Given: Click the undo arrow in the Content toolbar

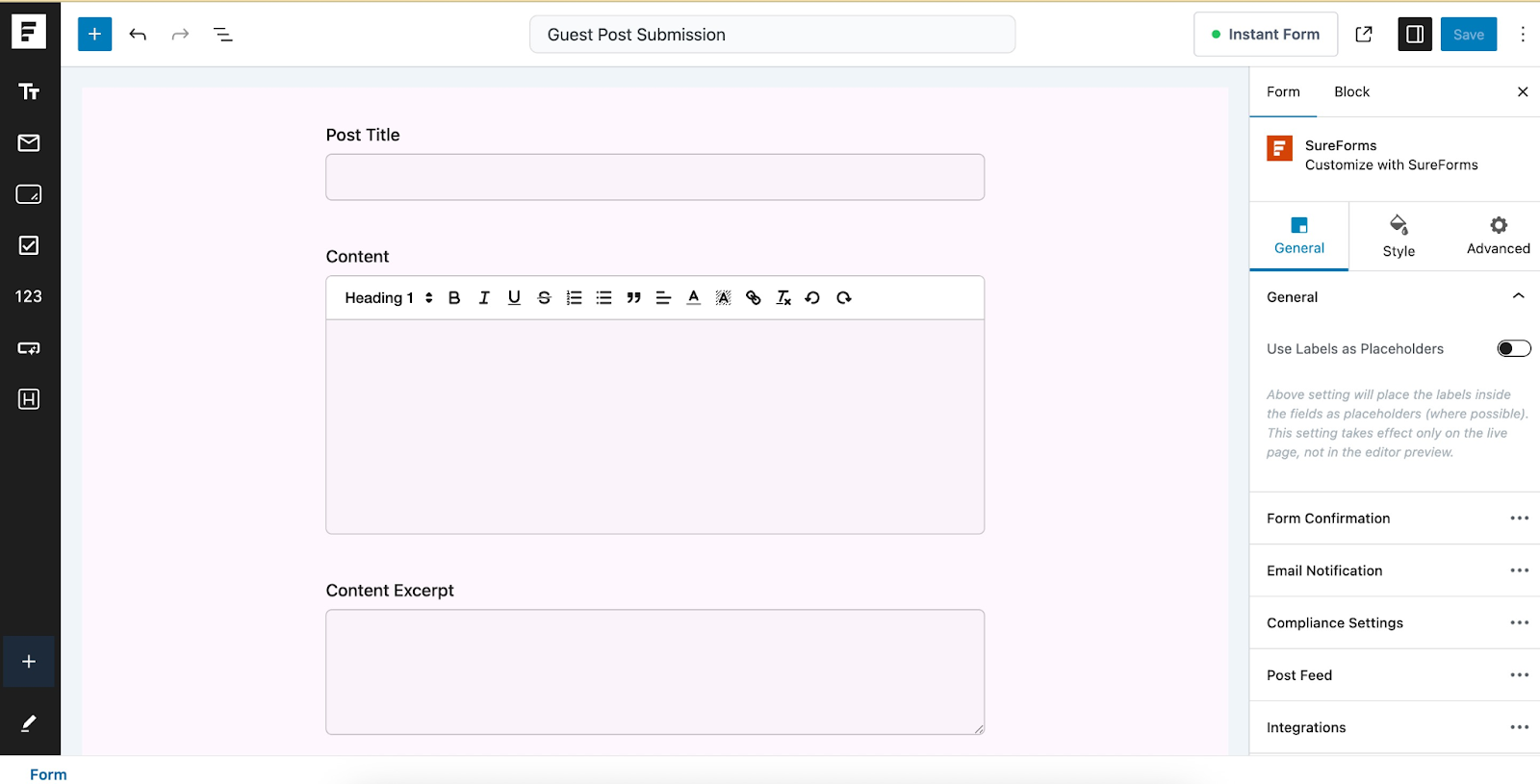Looking at the screenshot, I should point(812,297).
